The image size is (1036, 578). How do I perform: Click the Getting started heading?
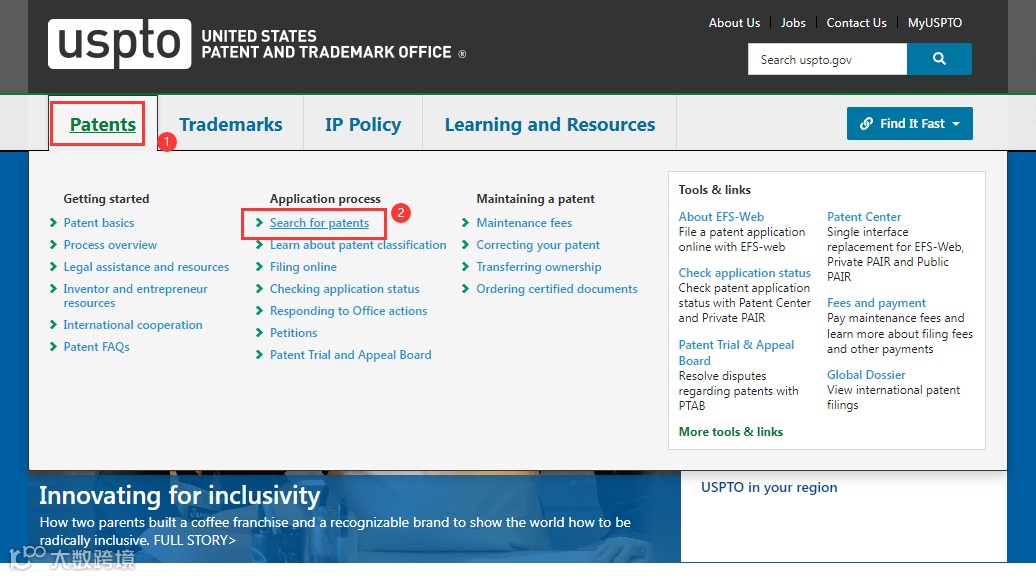[106, 199]
